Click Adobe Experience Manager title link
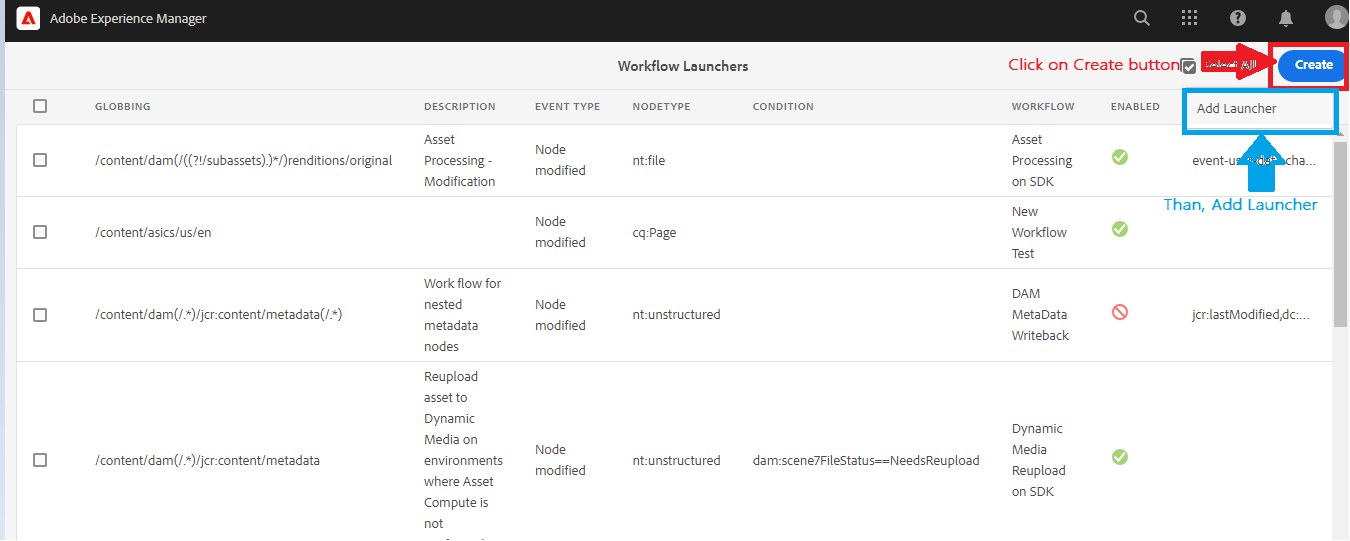This screenshot has height=541, width=1350. coord(128,18)
